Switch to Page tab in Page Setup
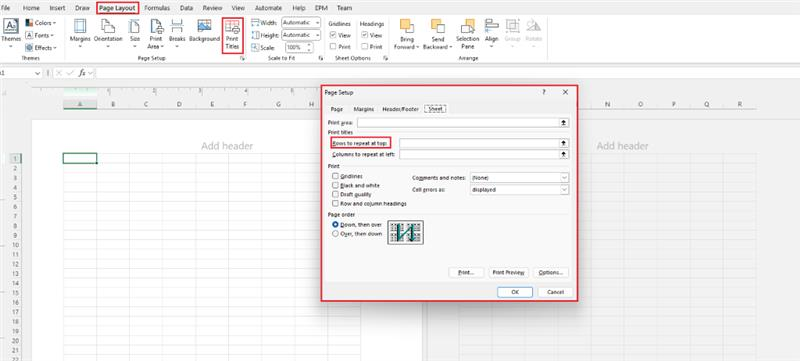The width and height of the screenshot is (800, 361). [x=337, y=109]
